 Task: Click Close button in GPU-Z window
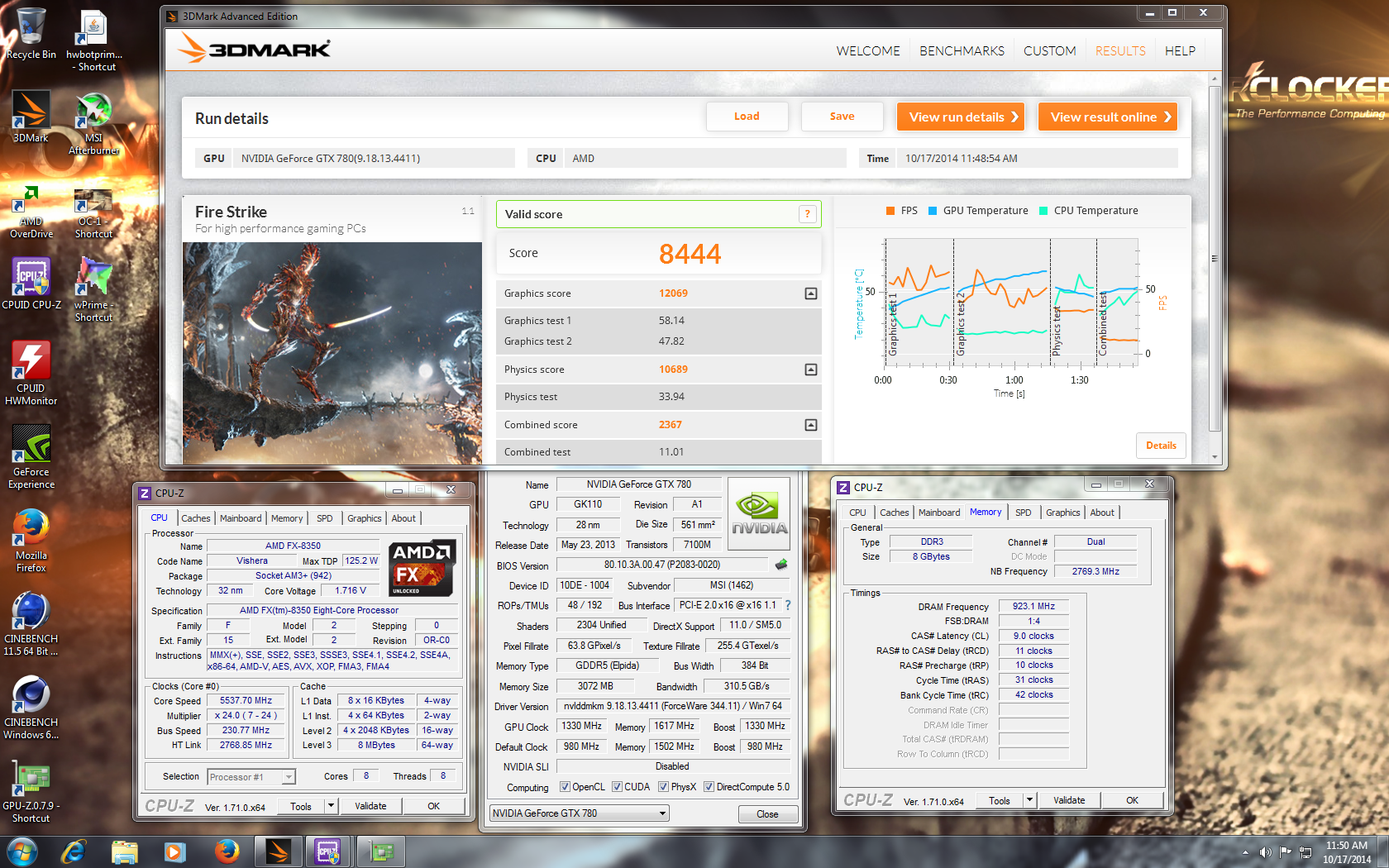click(767, 814)
